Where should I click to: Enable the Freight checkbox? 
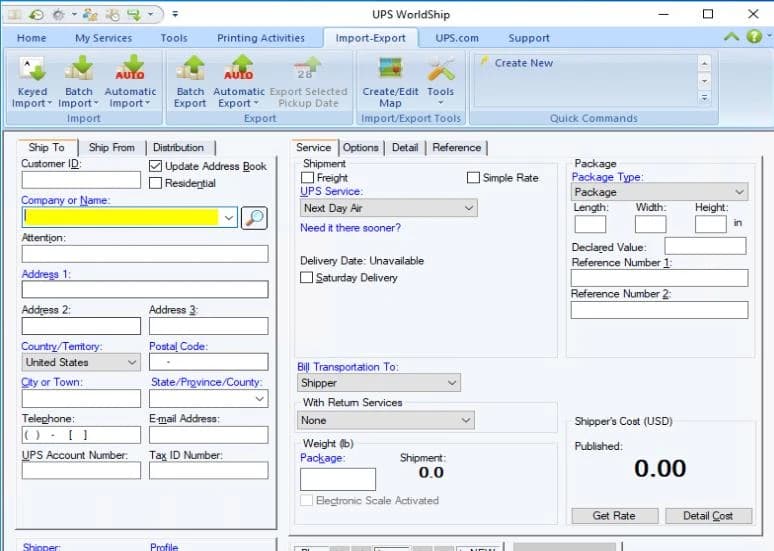[307, 177]
